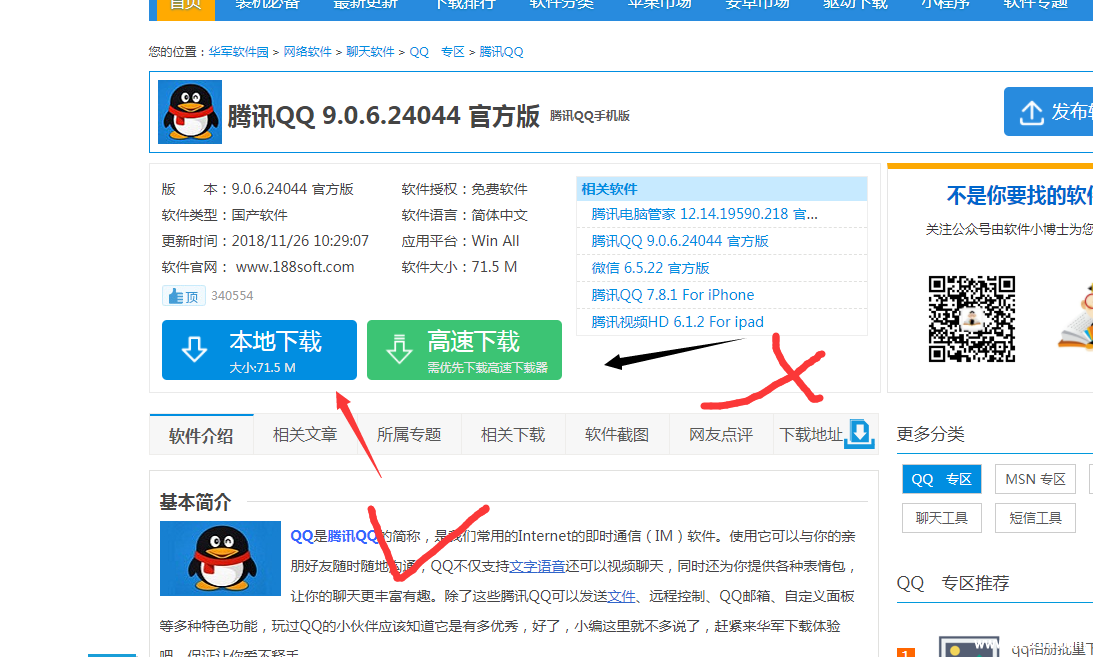Open the 腾讯QQ手机版 link beside the title
The height and width of the screenshot is (657, 1093).
590,116
